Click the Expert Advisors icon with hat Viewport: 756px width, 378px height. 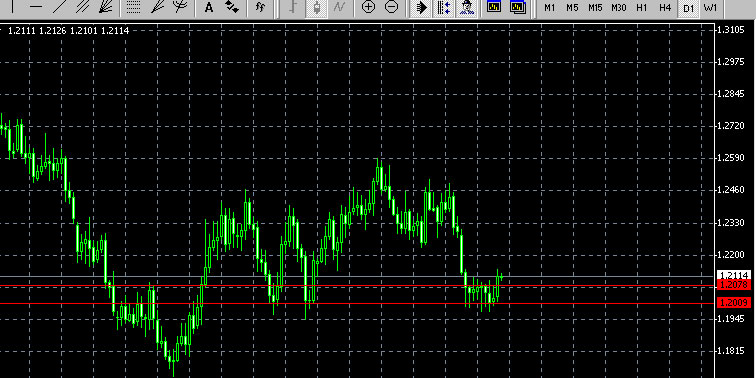467,7
